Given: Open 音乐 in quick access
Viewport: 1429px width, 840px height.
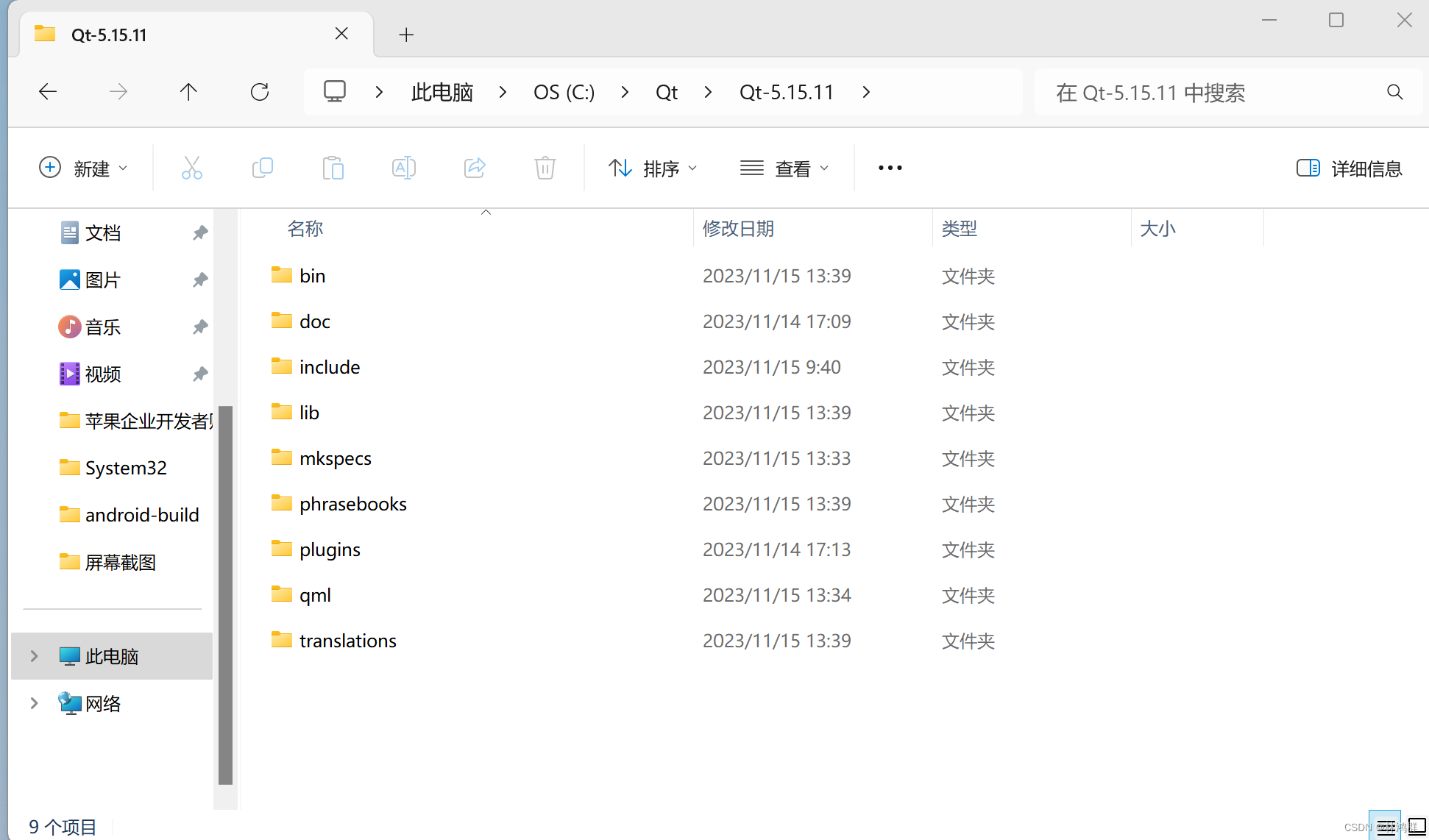Looking at the screenshot, I should pyautogui.click(x=102, y=327).
